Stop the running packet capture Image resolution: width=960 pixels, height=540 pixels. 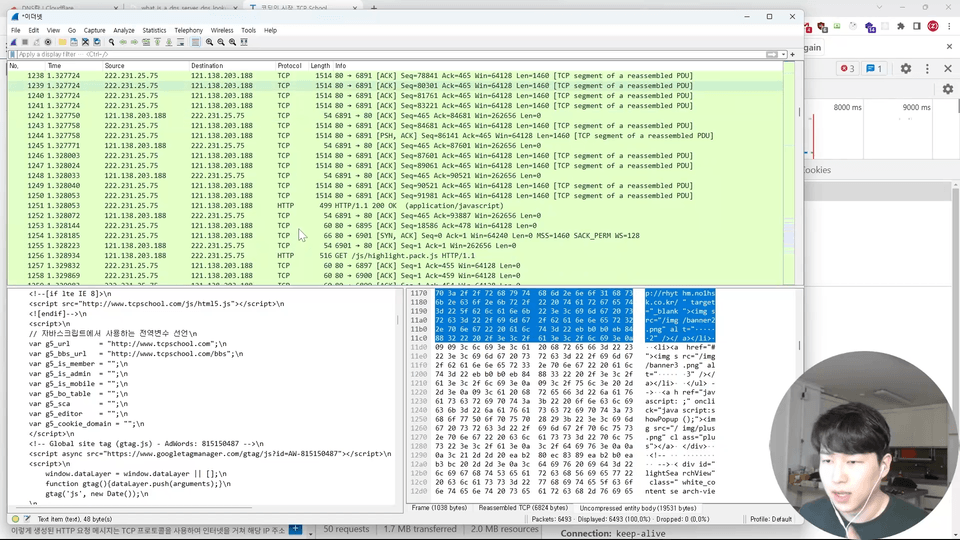pos(25,42)
